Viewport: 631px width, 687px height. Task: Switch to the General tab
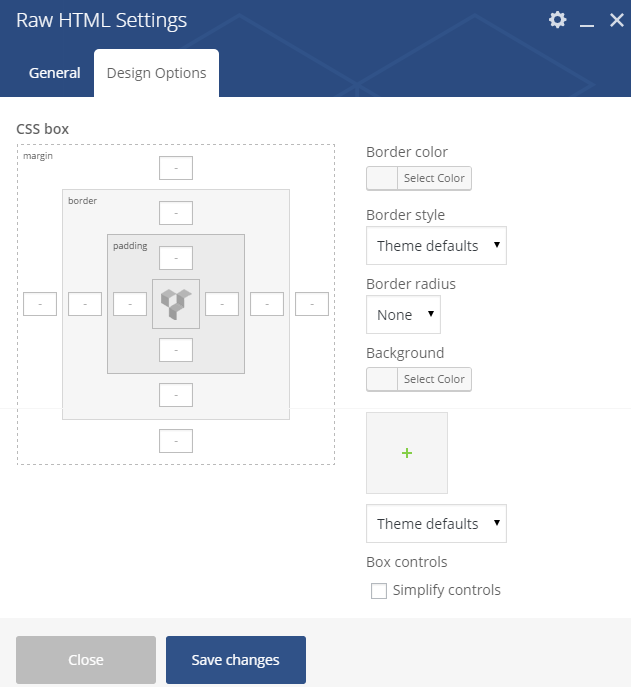coord(54,73)
